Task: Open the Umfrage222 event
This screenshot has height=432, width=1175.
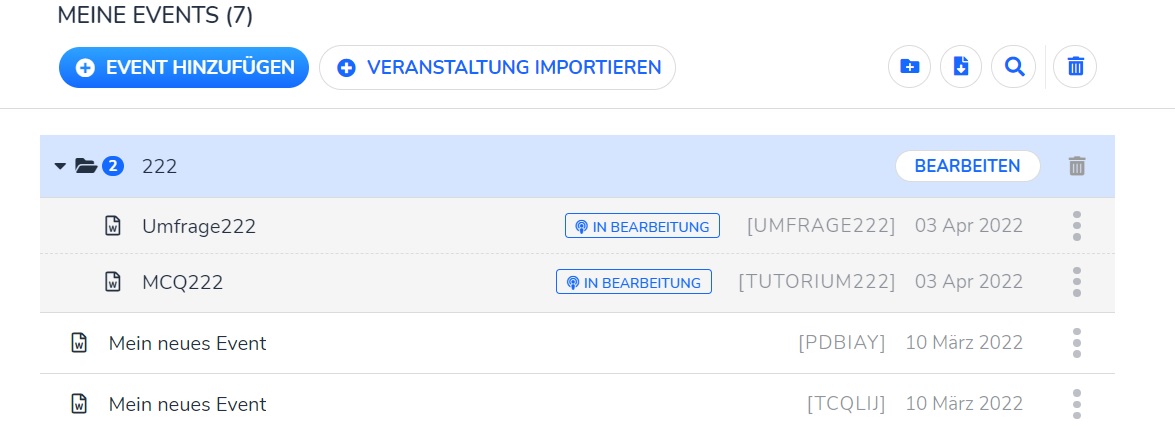Action: [199, 226]
